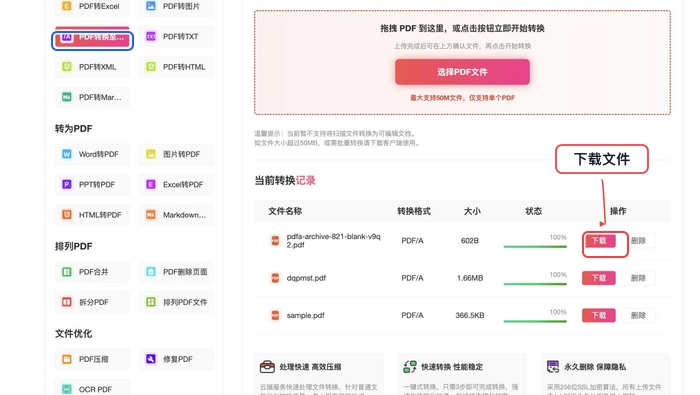Click the 状态 column header
This screenshot has height=395, width=700.
(x=533, y=211)
